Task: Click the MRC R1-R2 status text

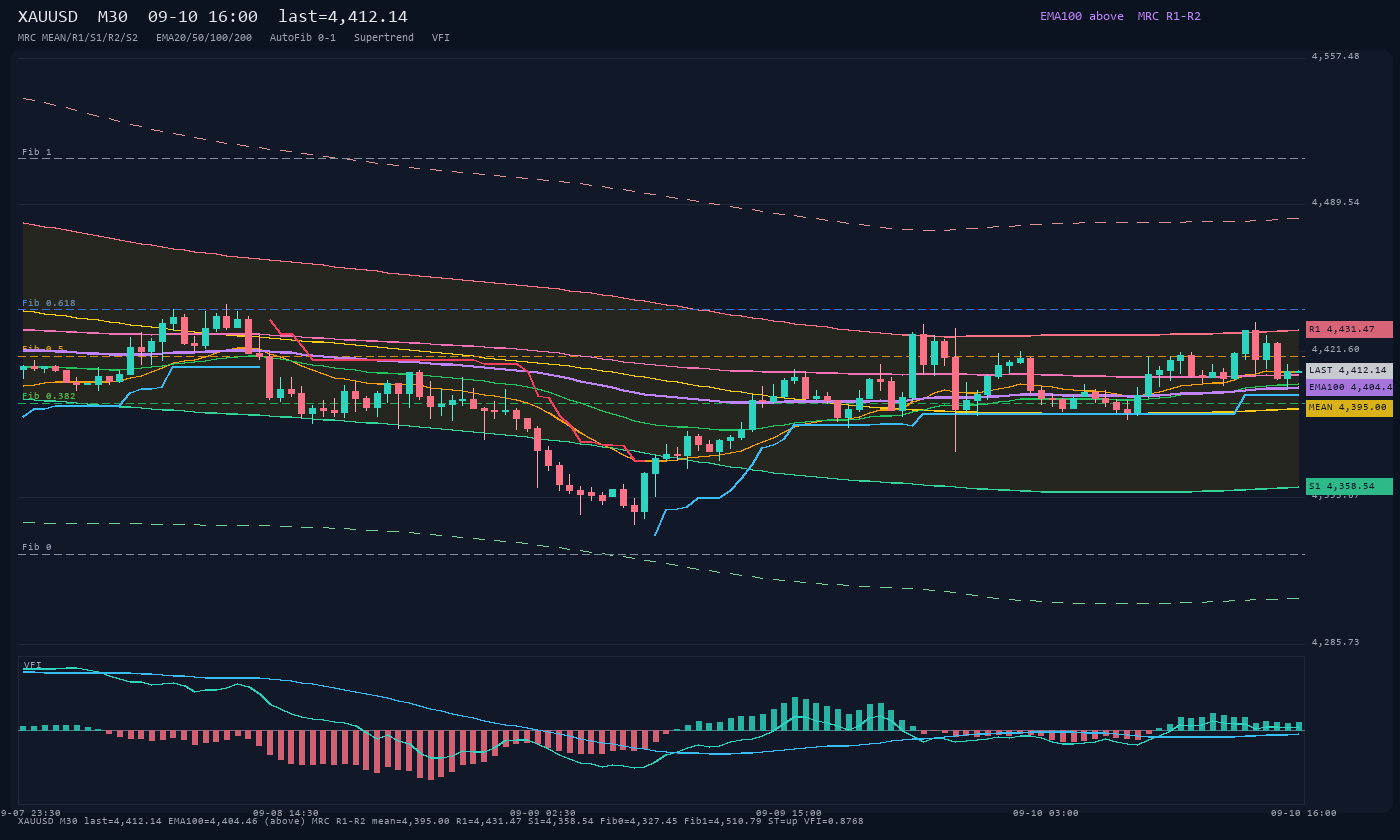Action: click(x=1169, y=16)
